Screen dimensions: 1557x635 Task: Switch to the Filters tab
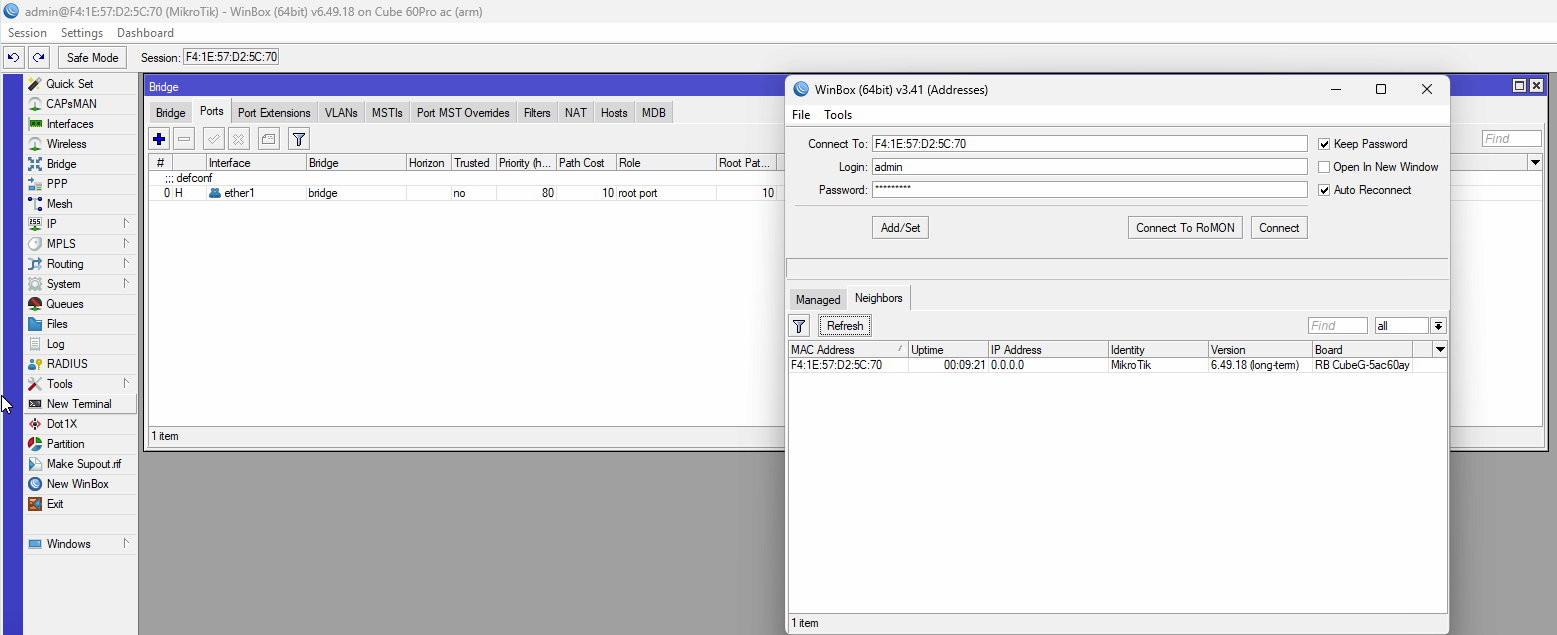coord(537,113)
